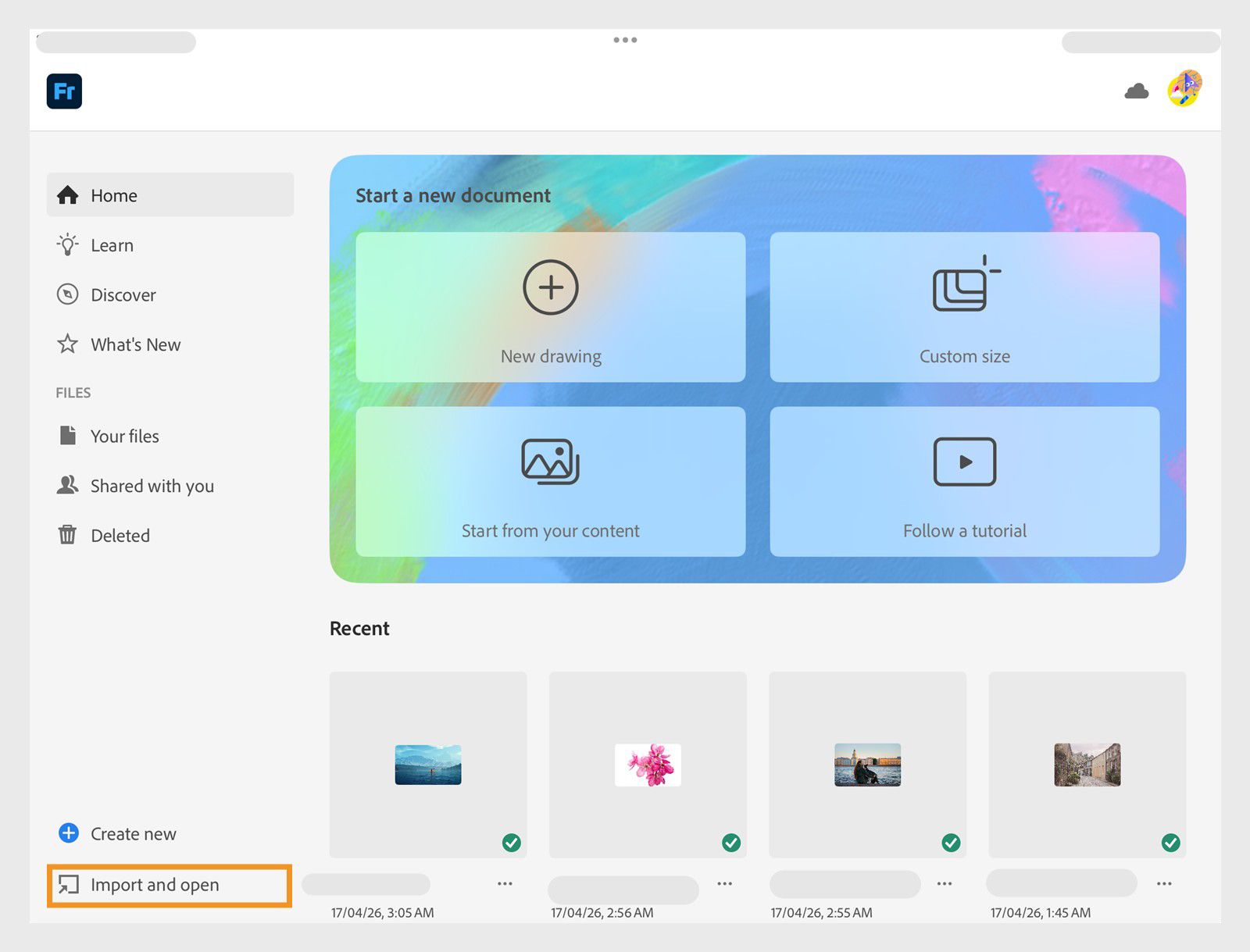Open more options for 2:56 AM document
This screenshot has width=1250, height=952.
[x=725, y=883]
